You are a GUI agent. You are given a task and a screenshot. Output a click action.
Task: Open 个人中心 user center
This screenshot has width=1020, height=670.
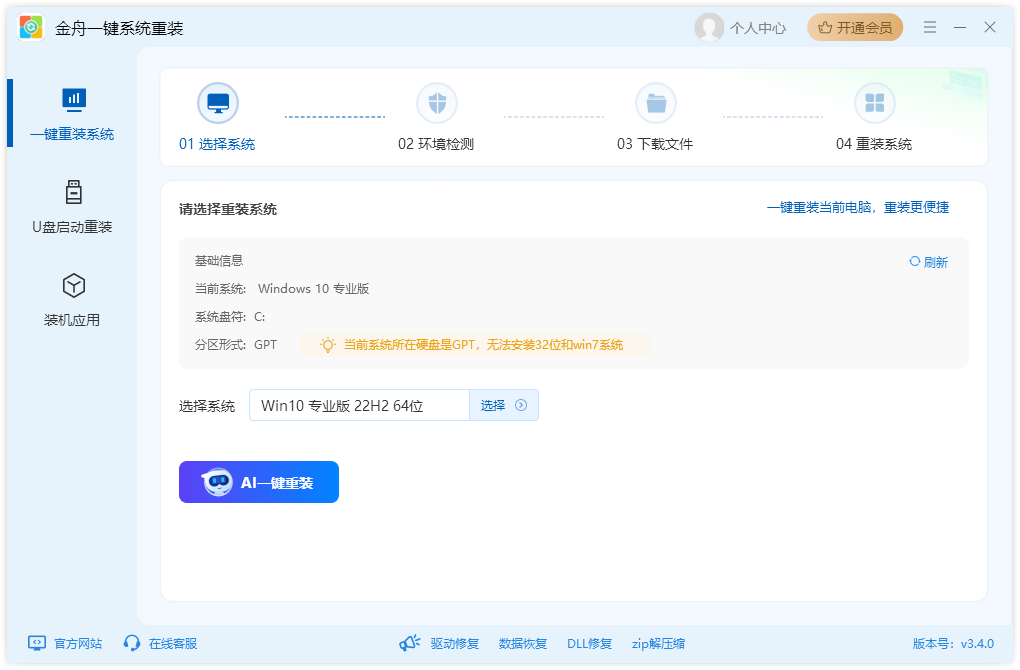[740, 27]
